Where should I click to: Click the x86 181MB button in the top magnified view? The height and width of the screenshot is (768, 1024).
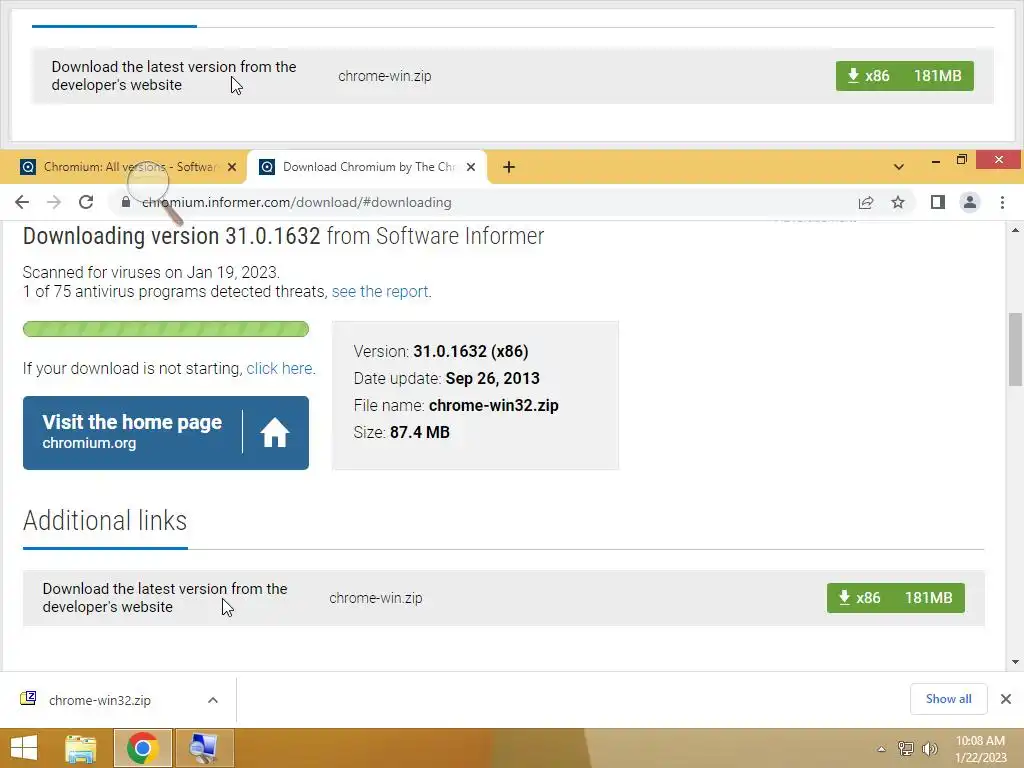(904, 76)
